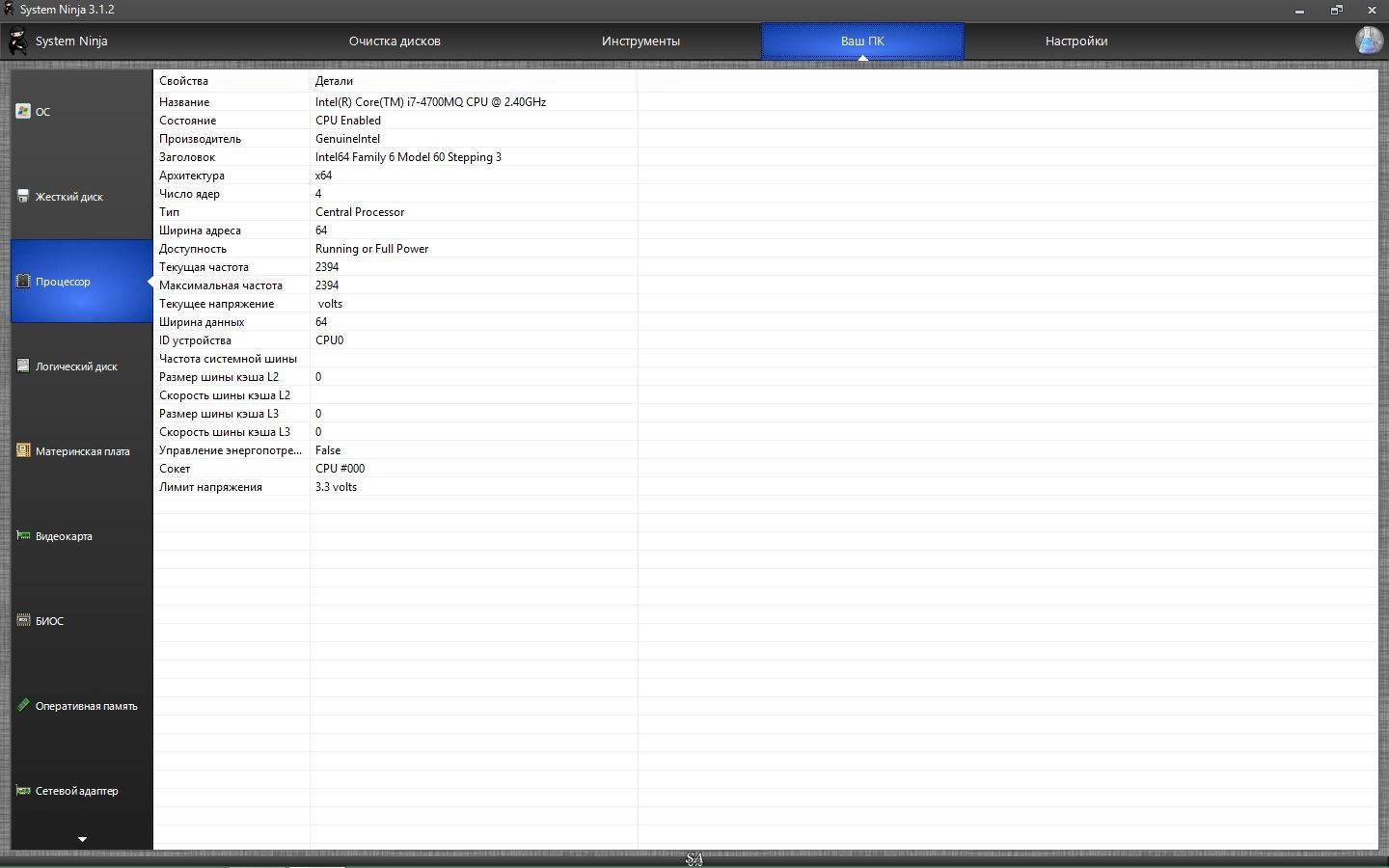Open the flask icon at top right
Screen dimensions: 1389x868
tap(1368, 40)
